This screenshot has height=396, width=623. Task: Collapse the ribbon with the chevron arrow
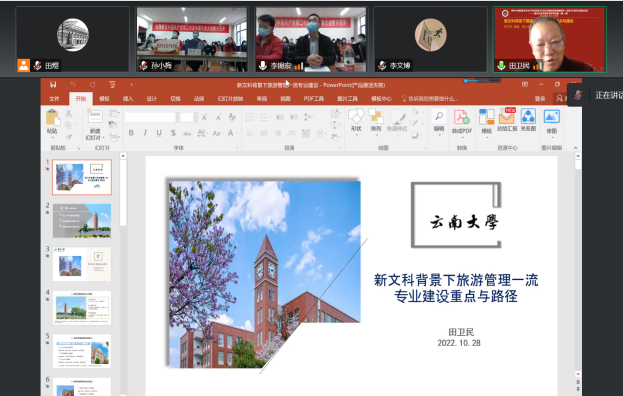tap(576, 148)
